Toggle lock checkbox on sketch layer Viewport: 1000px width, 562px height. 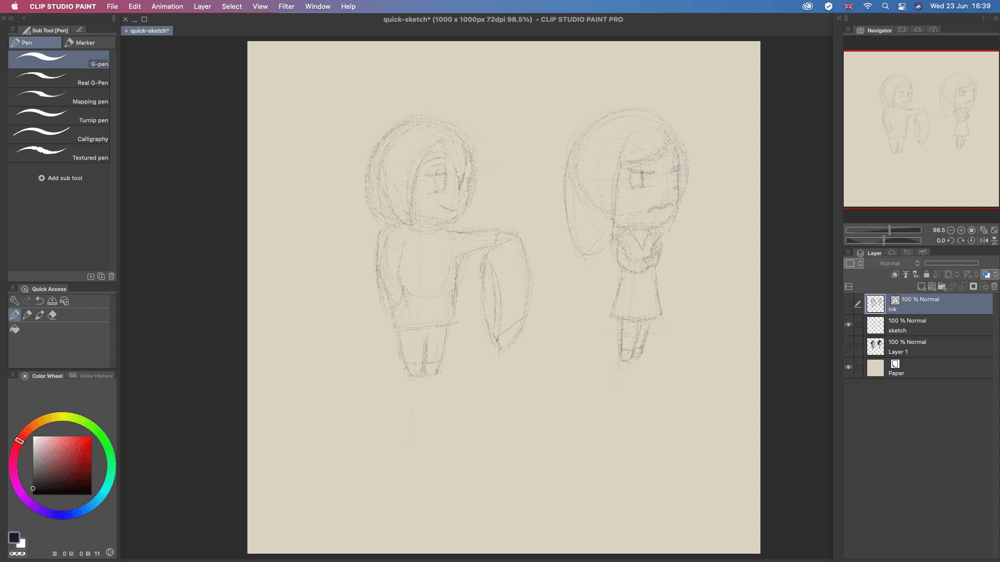click(x=858, y=325)
